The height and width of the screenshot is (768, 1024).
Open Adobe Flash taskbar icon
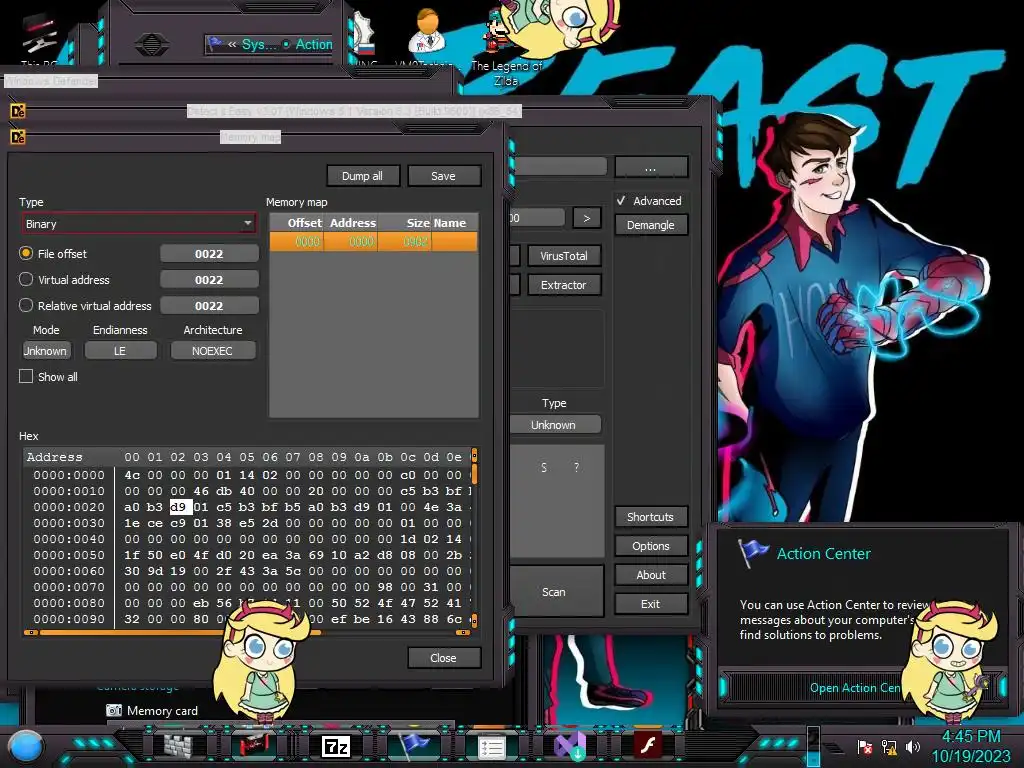point(648,745)
